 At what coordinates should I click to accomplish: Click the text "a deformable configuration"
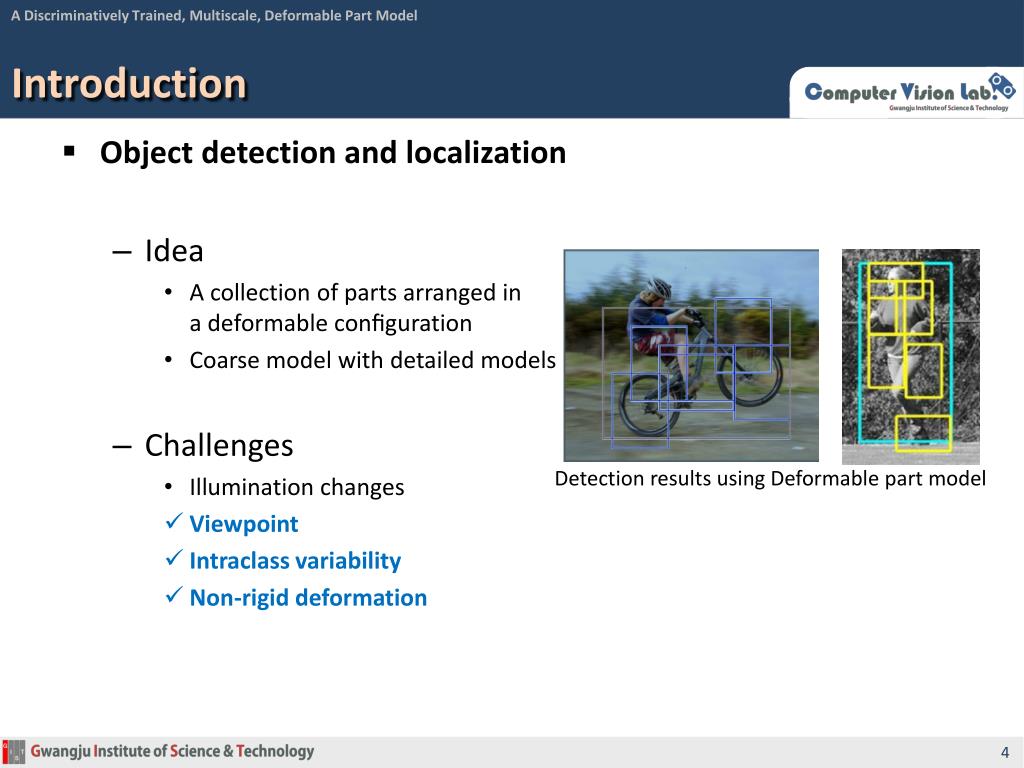pos(330,323)
